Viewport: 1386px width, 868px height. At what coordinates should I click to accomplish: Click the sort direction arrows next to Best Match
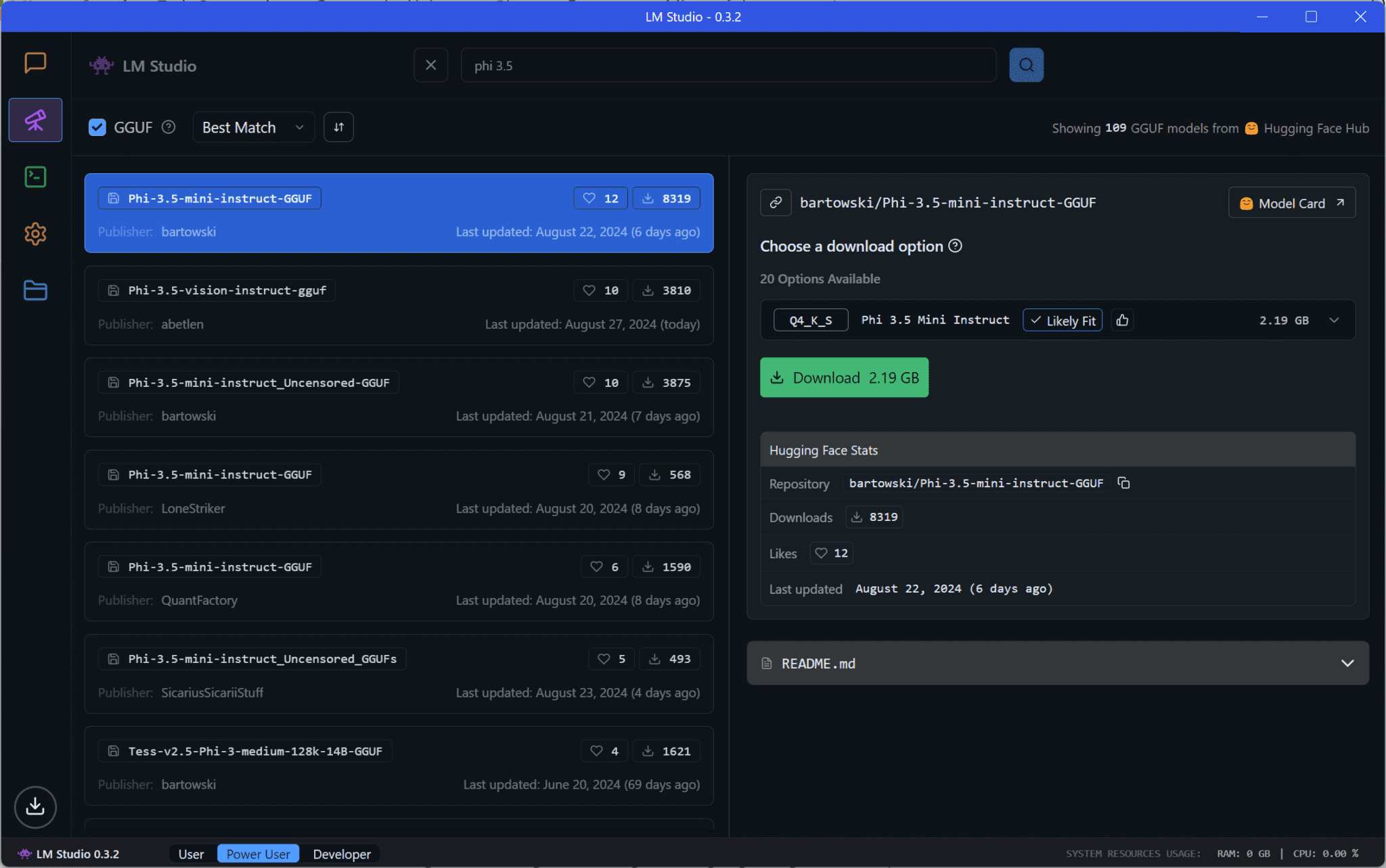coord(338,127)
